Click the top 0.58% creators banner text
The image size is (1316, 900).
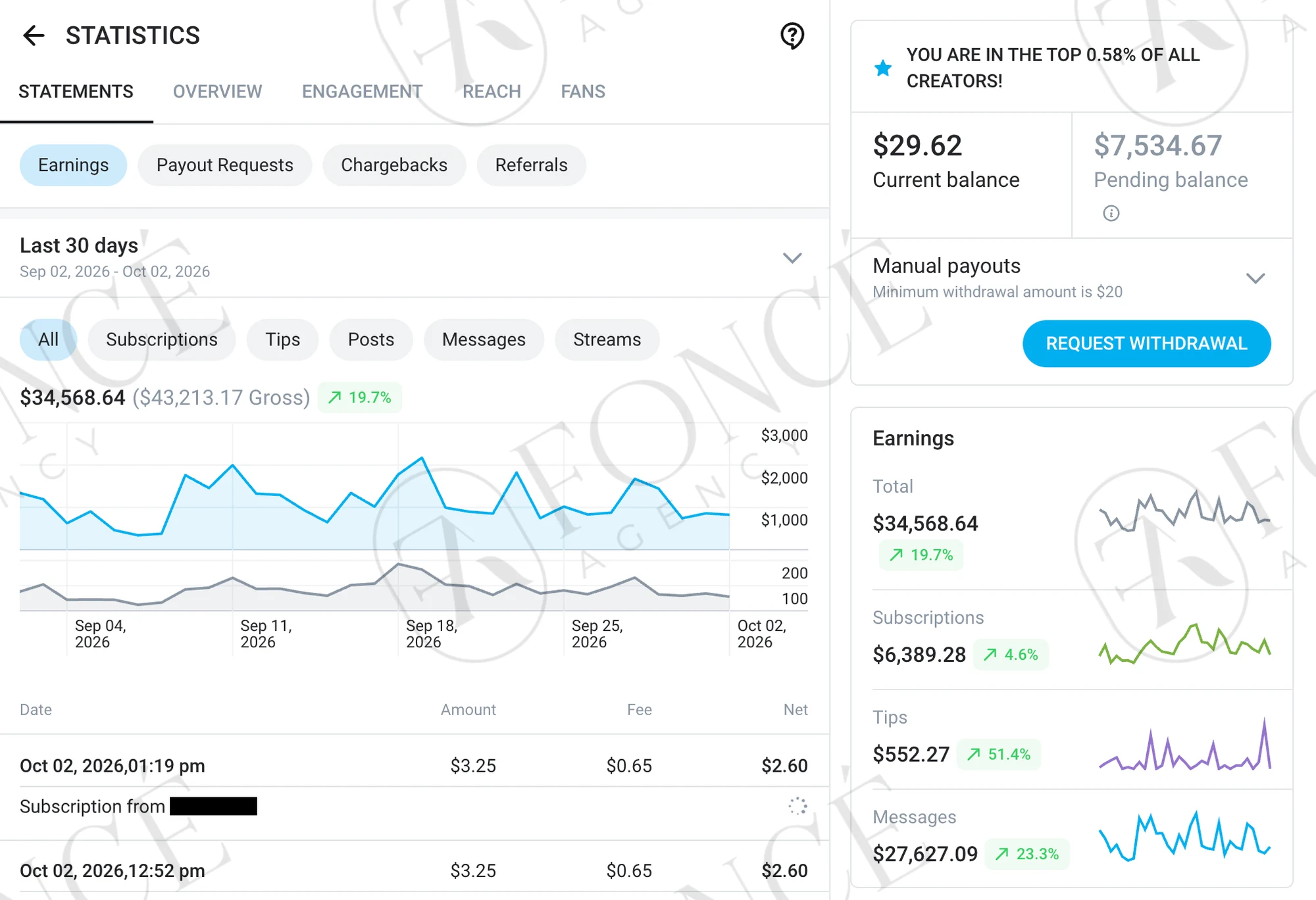point(1053,68)
